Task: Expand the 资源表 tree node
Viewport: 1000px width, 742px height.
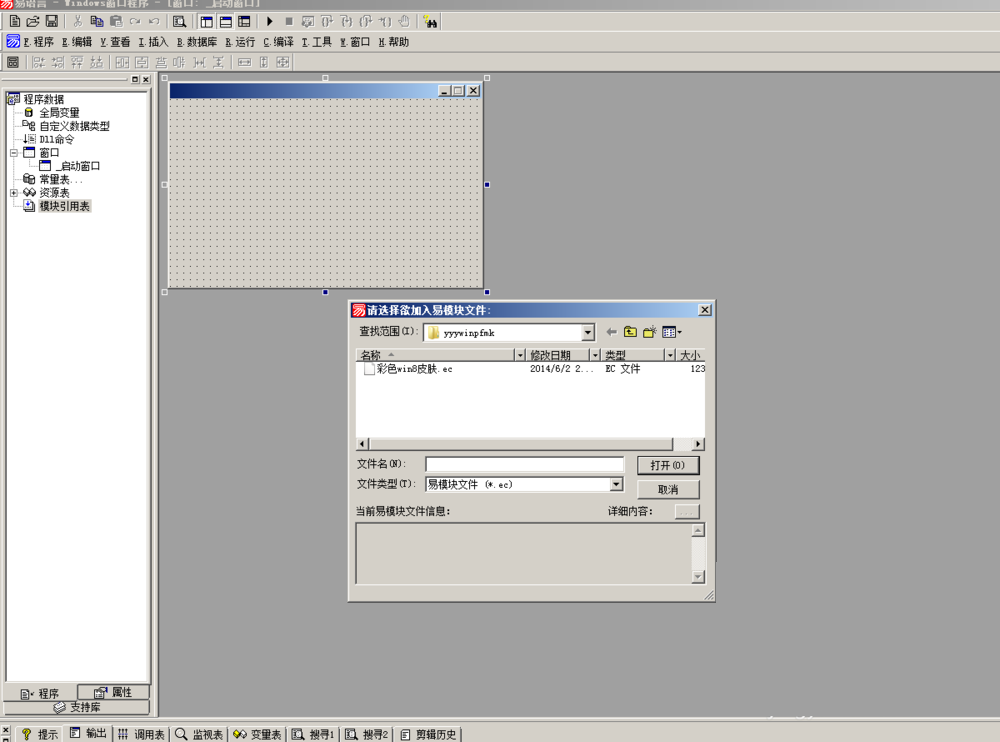Action: pyautogui.click(x=14, y=193)
